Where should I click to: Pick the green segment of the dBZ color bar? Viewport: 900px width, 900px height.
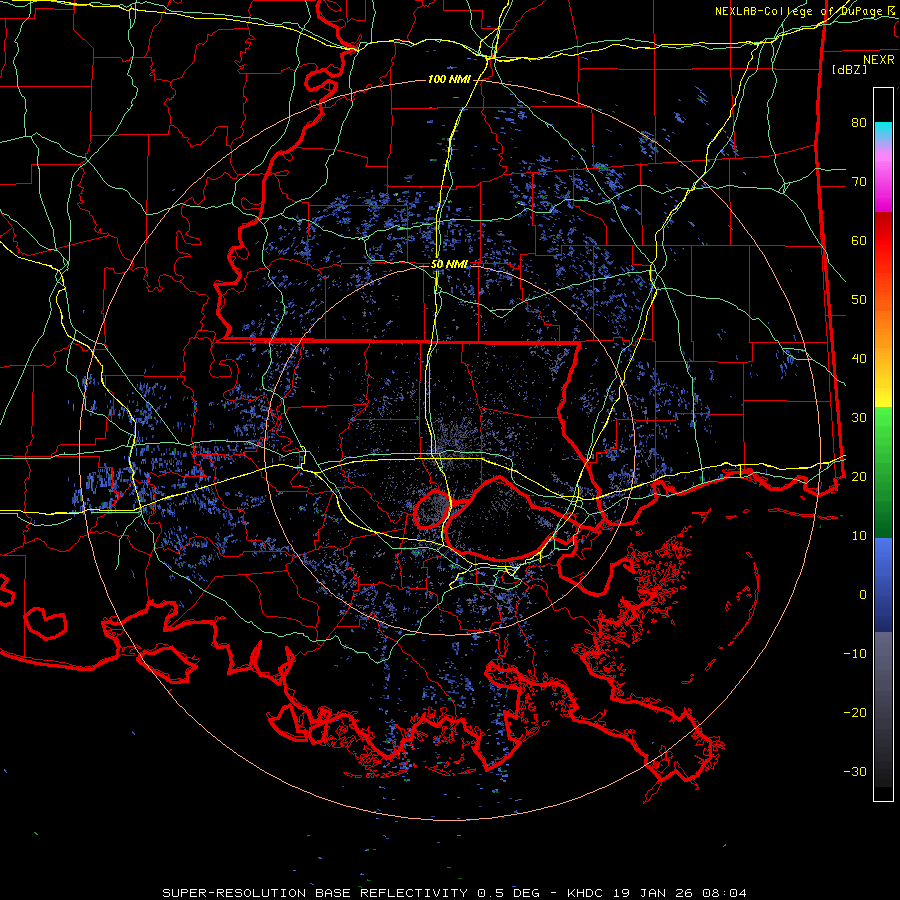tap(883, 472)
